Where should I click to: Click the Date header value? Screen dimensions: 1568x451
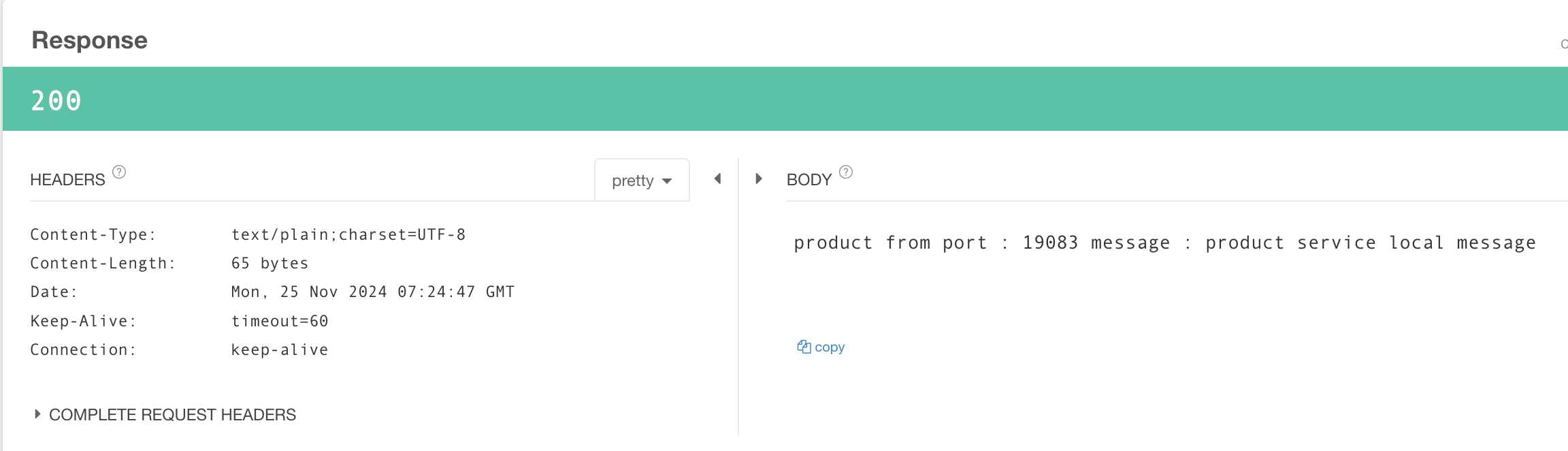(x=373, y=292)
